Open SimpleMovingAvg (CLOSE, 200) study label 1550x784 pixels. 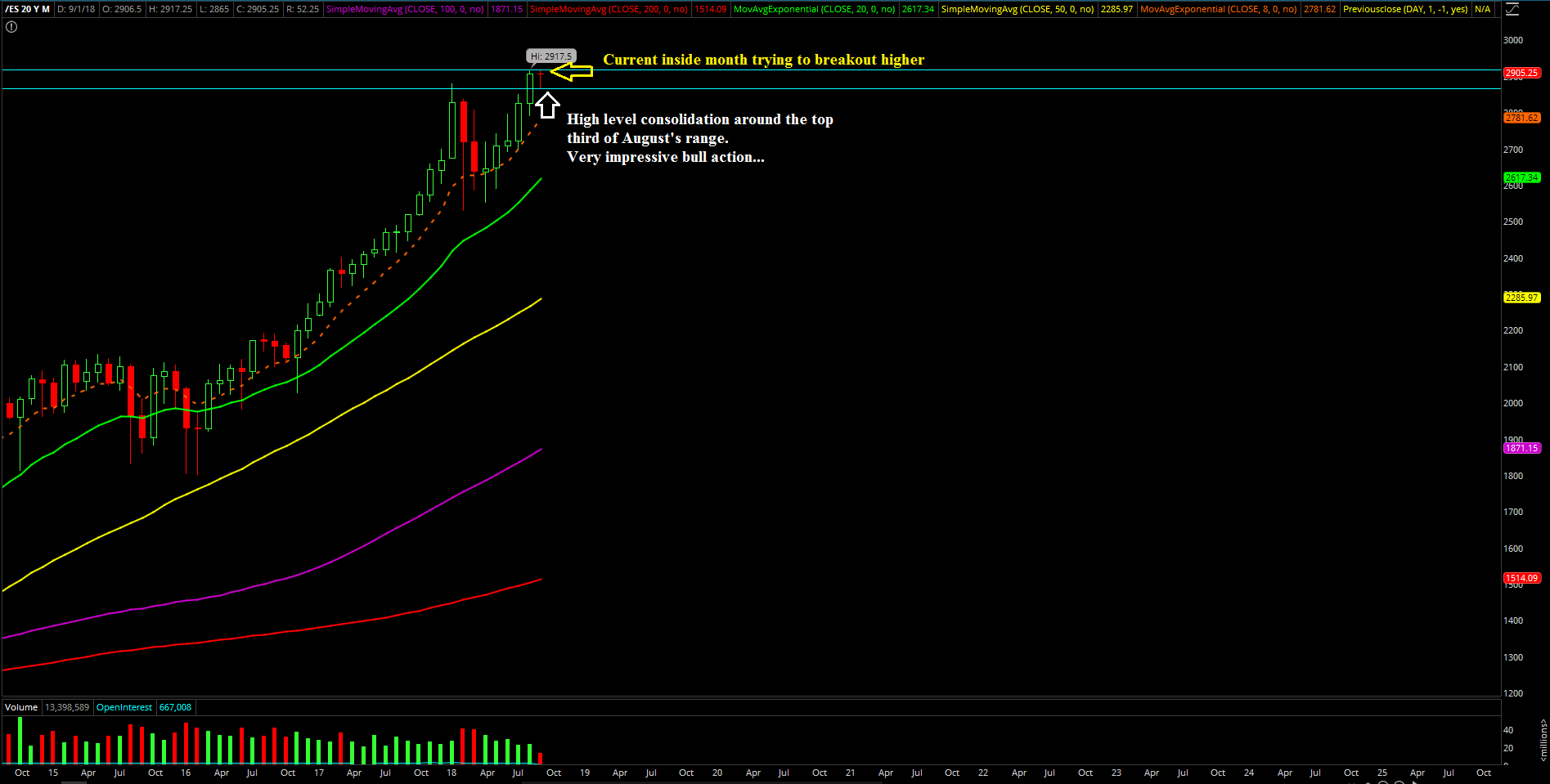click(609, 9)
